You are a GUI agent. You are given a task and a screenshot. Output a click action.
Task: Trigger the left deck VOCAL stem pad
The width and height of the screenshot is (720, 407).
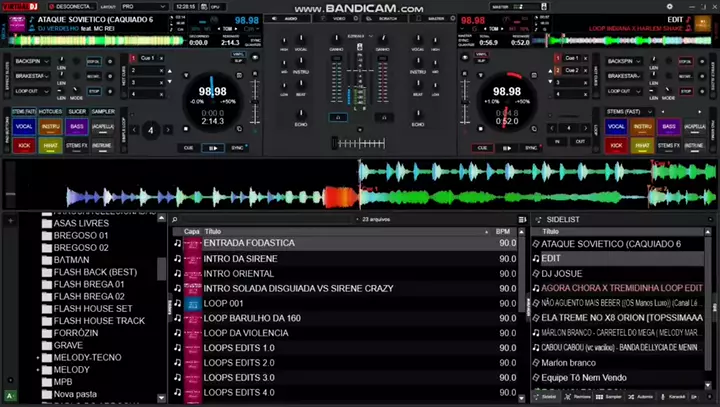point(25,128)
